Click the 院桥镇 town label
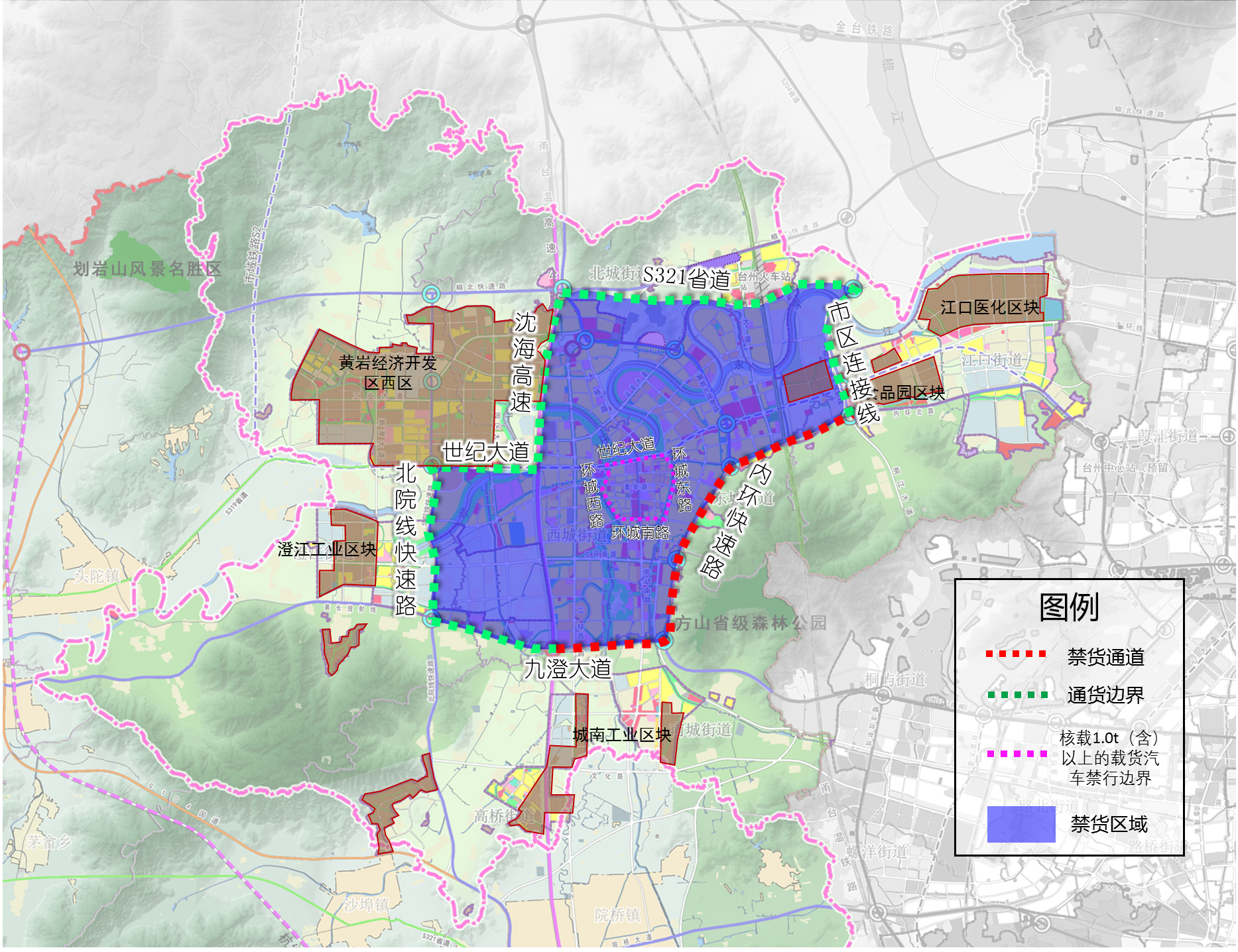Screen dimensions: 1238x952 (x=617, y=915)
